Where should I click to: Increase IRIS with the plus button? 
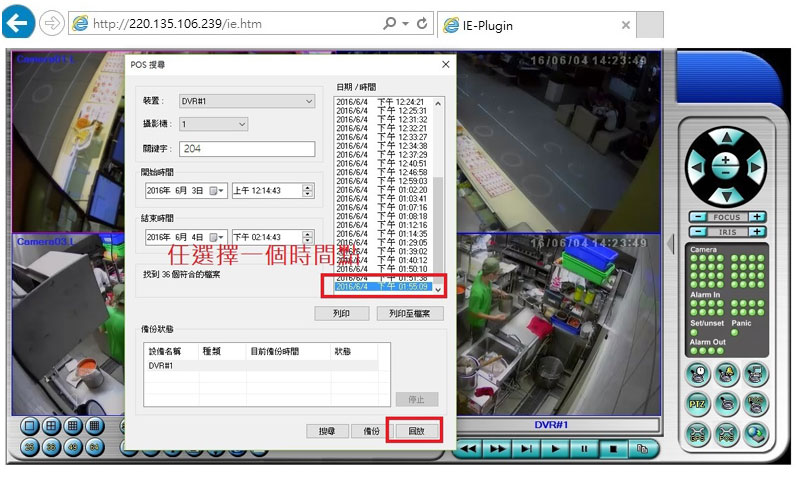tap(757, 232)
